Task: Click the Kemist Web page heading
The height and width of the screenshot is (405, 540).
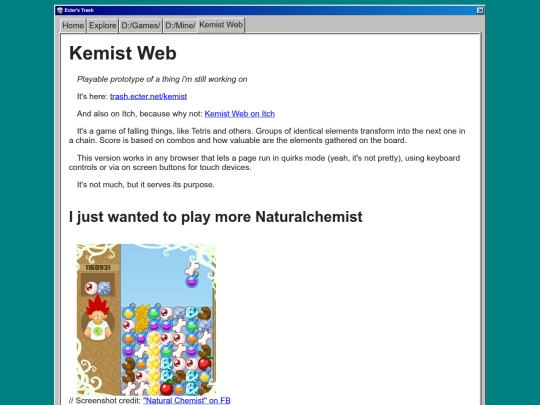Action: coord(123,53)
